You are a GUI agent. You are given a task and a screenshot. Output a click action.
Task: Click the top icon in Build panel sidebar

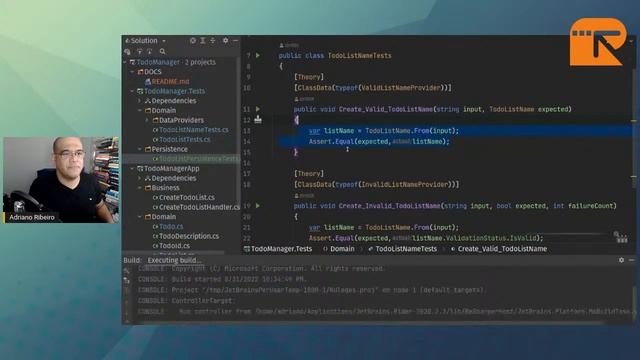(127, 271)
